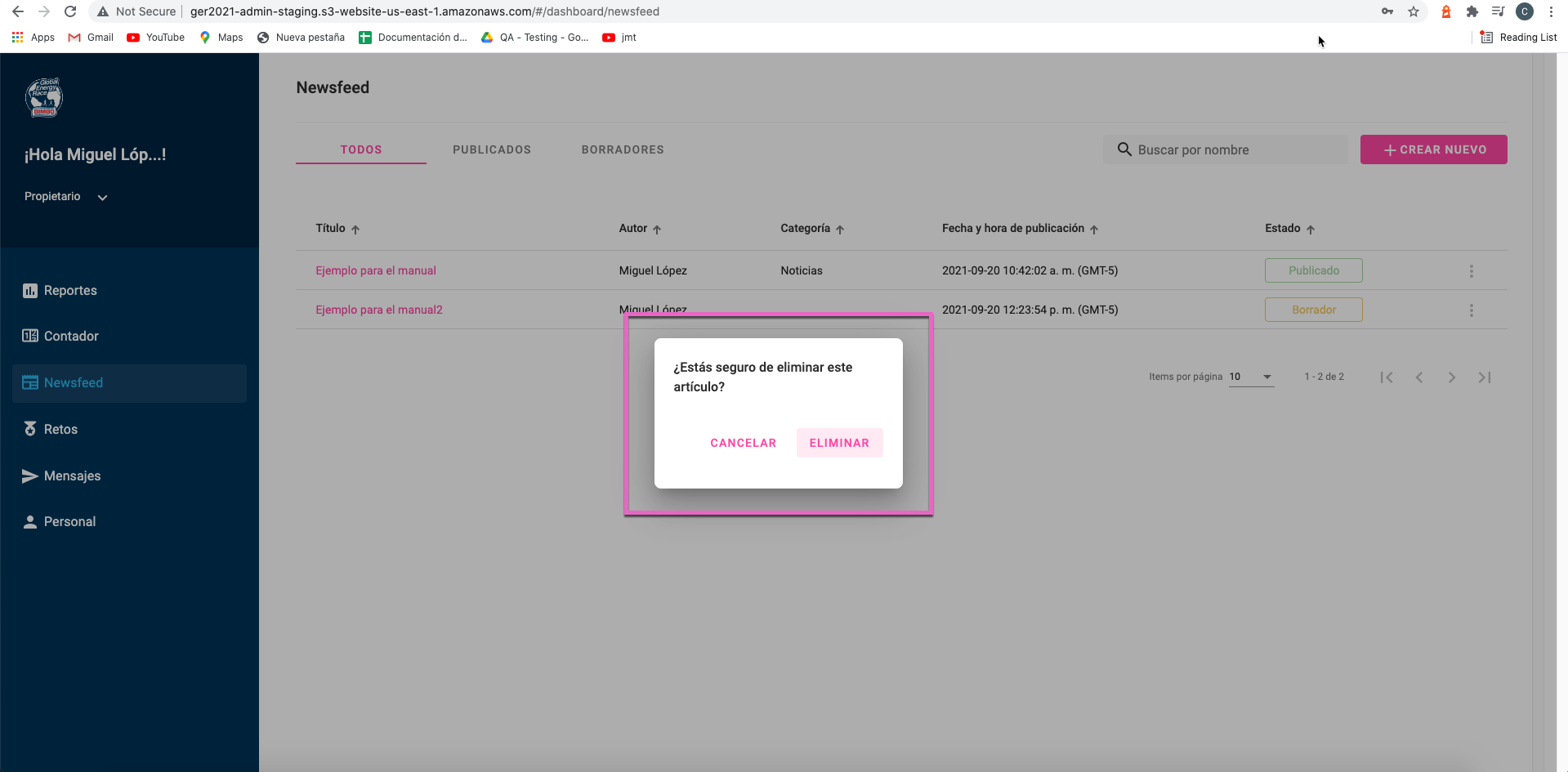Open jmt bookmark
This screenshot has width=1568, height=772.
[619, 38]
